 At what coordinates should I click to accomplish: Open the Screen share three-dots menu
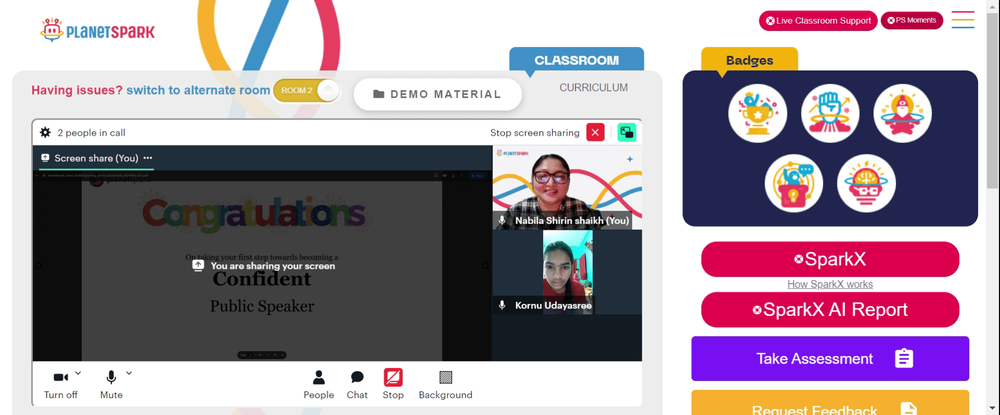click(x=148, y=158)
